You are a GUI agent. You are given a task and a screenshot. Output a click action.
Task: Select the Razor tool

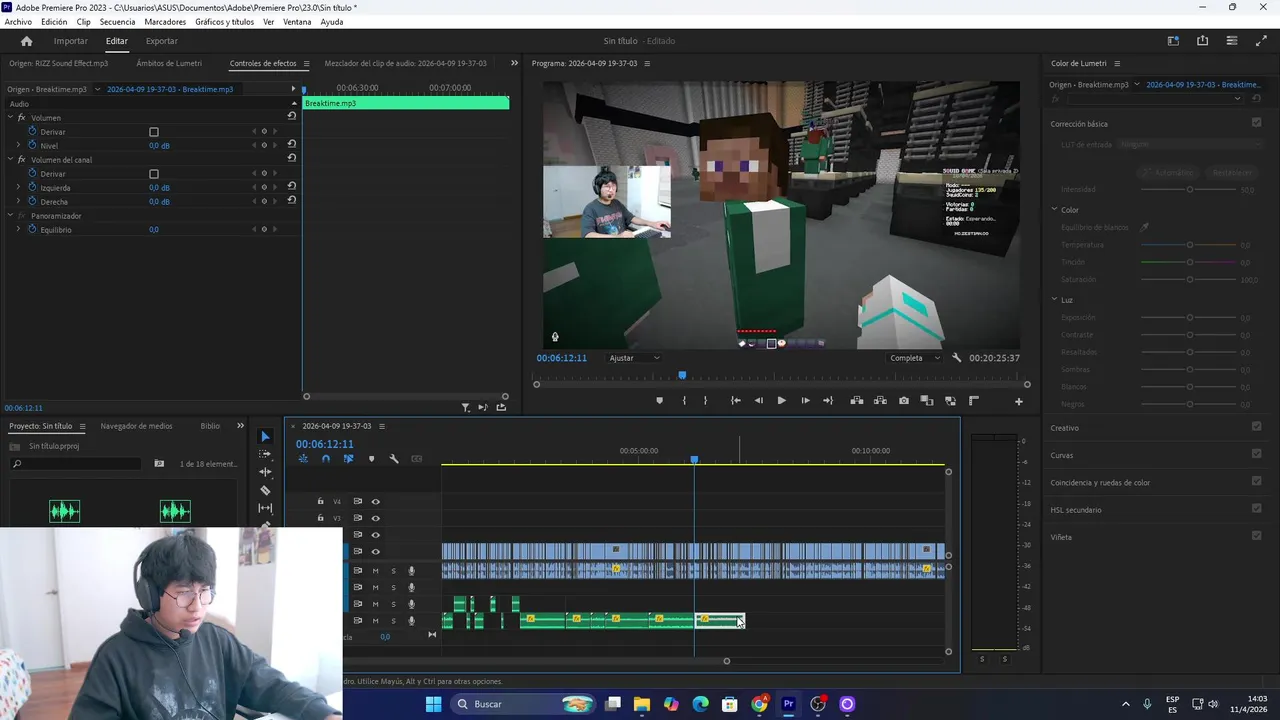pyautogui.click(x=265, y=490)
